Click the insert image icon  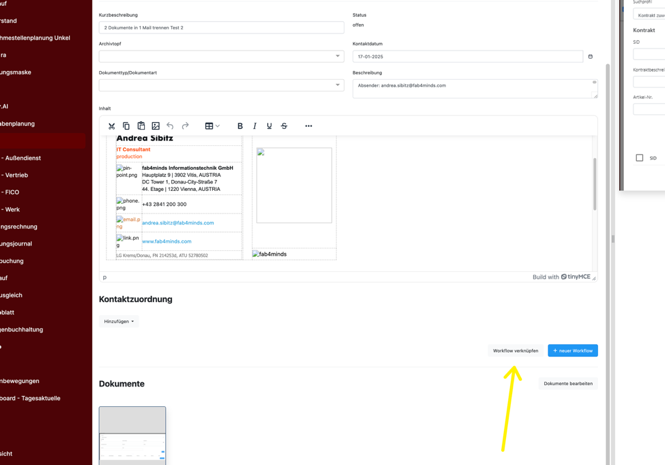coord(156,126)
